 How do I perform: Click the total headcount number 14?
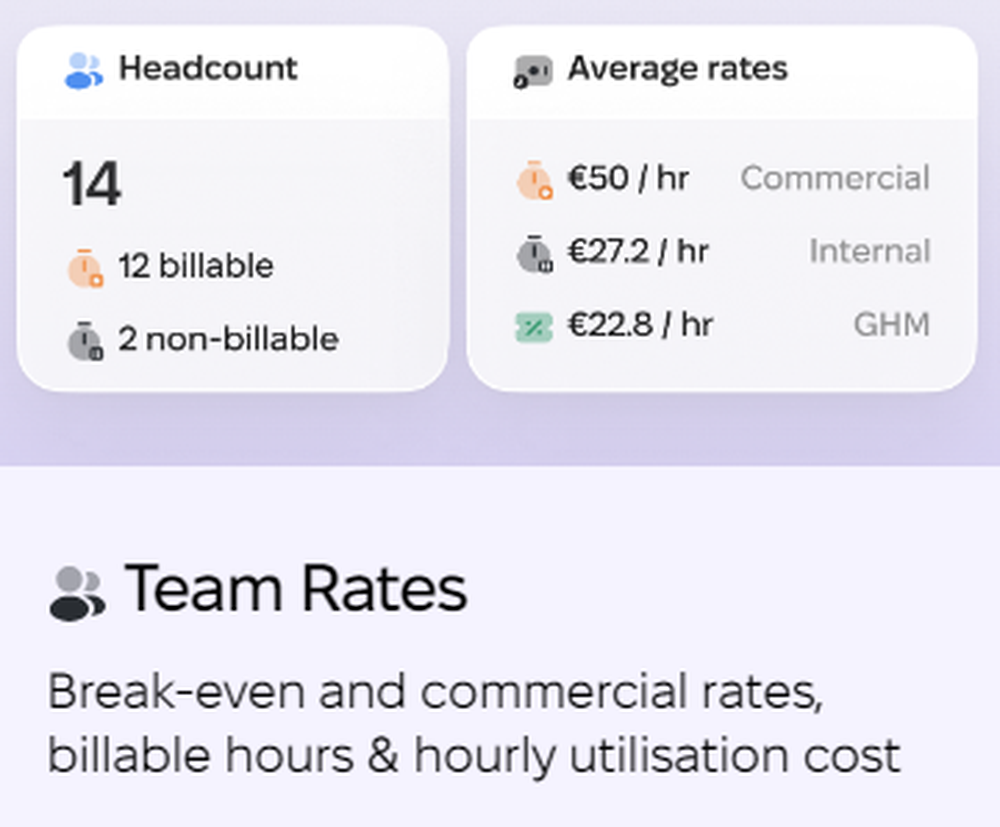click(91, 184)
